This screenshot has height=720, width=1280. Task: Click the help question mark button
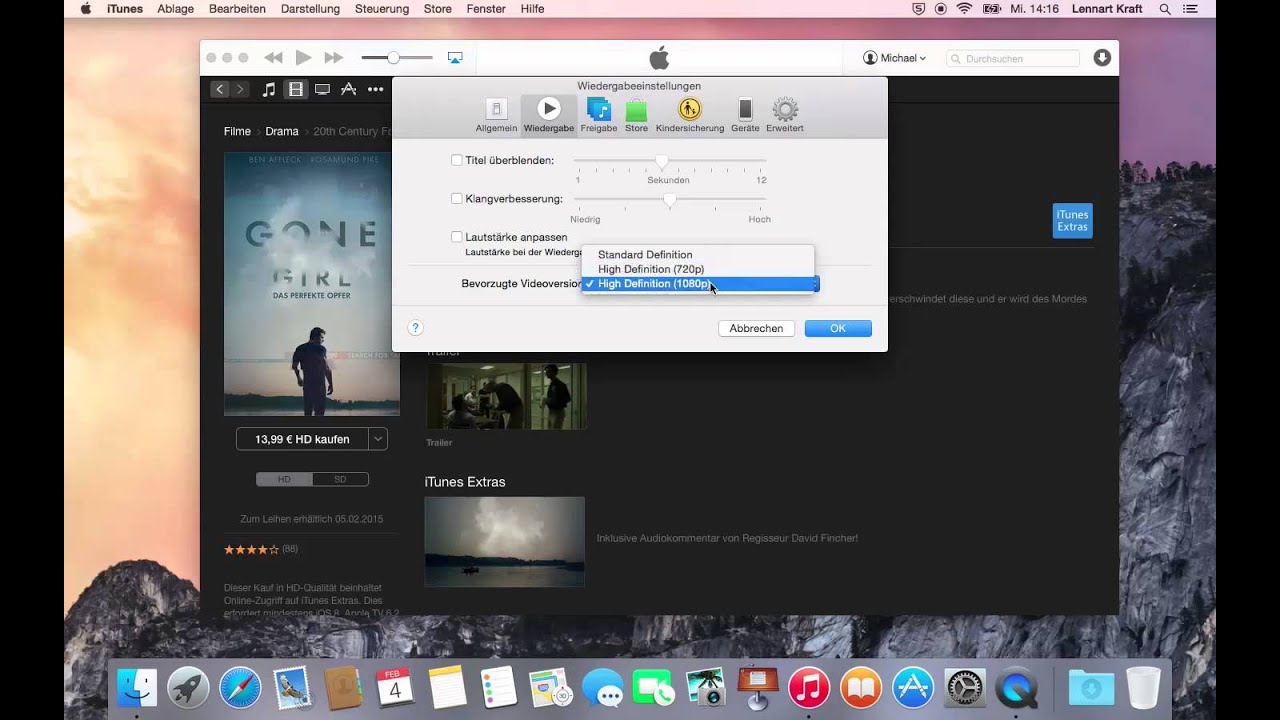(x=416, y=328)
